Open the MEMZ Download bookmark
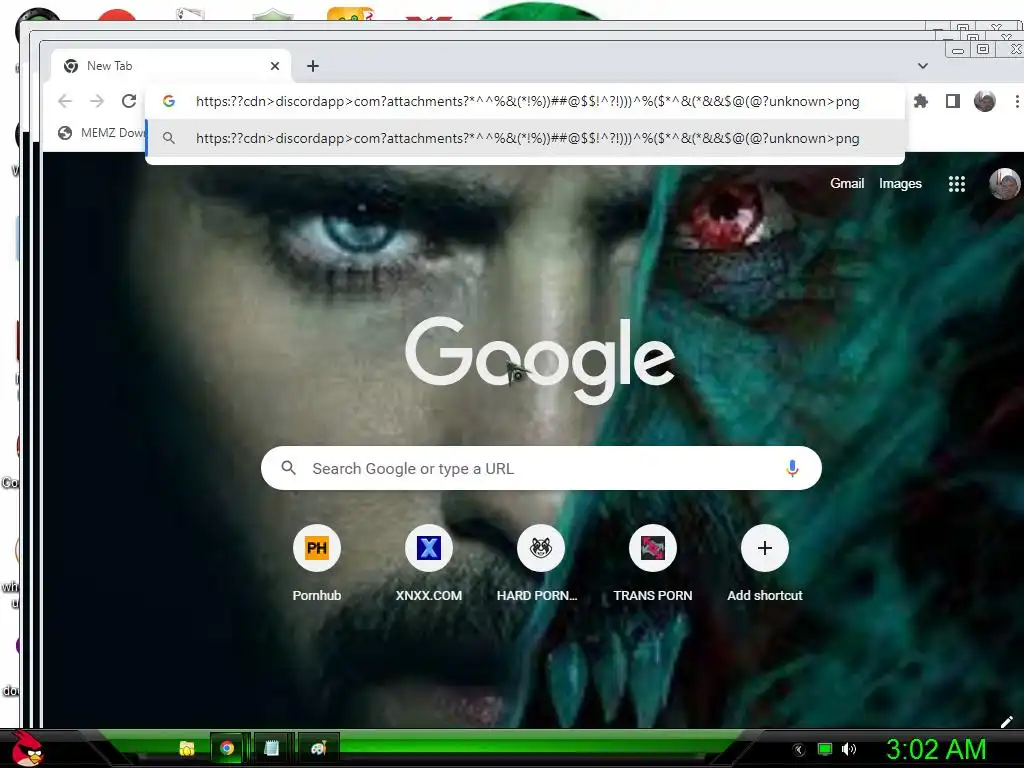The height and width of the screenshot is (768, 1024). tap(101, 133)
